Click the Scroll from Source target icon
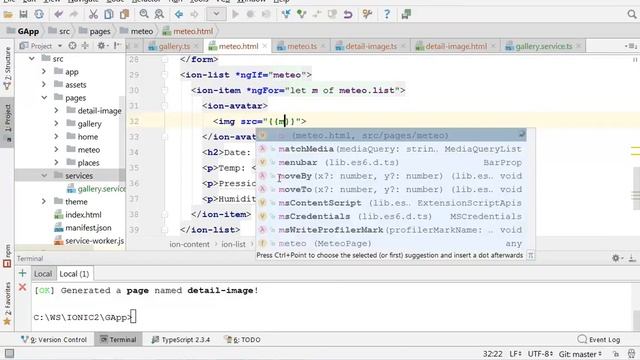The width and height of the screenshot is (640, 360). (72, 46)
